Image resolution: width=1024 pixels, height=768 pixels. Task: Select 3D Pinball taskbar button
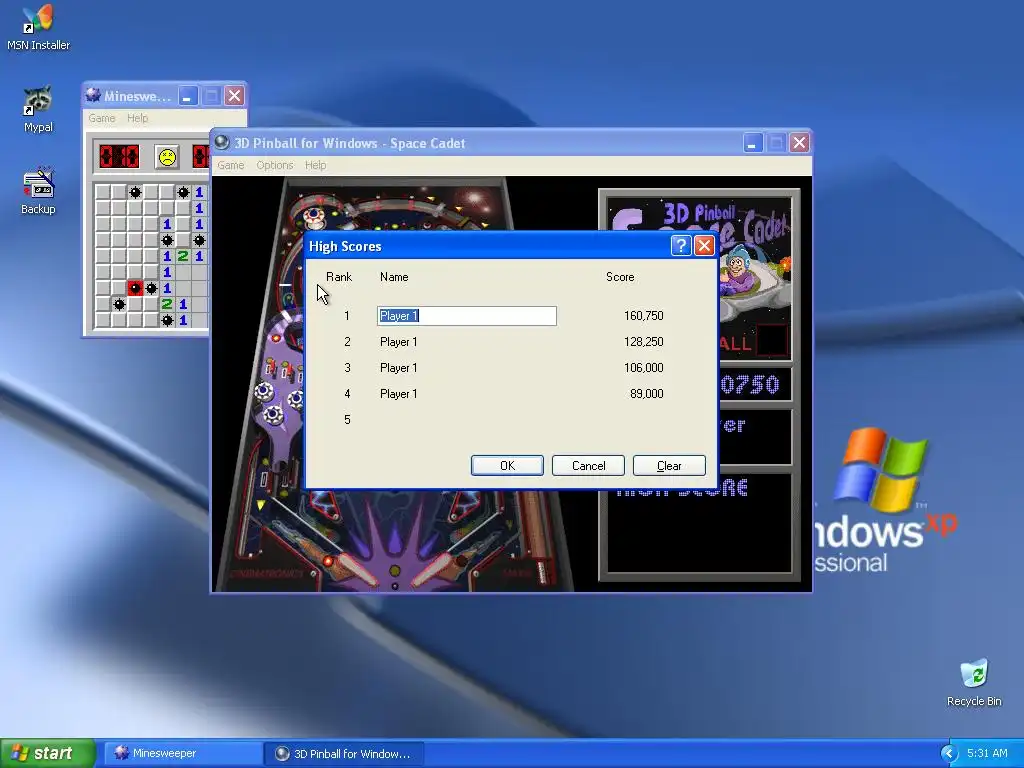click(x=344, y=754)
